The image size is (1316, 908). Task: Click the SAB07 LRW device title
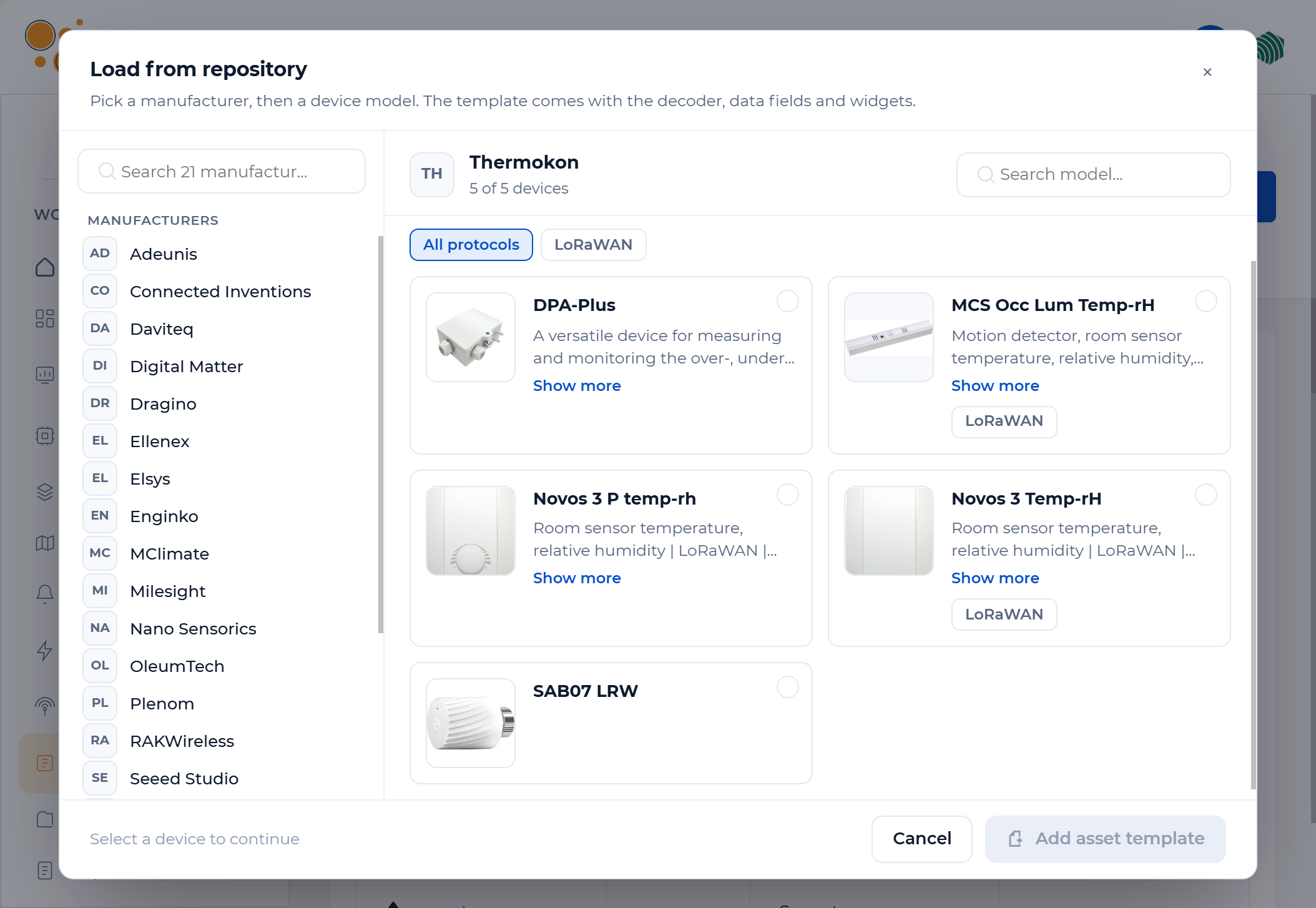tap(585, 691)
